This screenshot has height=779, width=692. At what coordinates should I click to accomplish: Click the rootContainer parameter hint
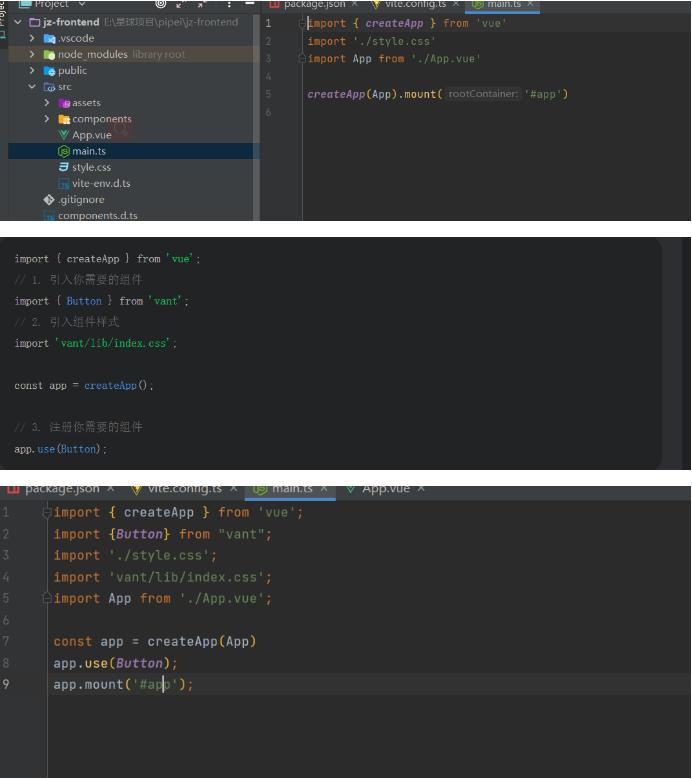(483, 94)
